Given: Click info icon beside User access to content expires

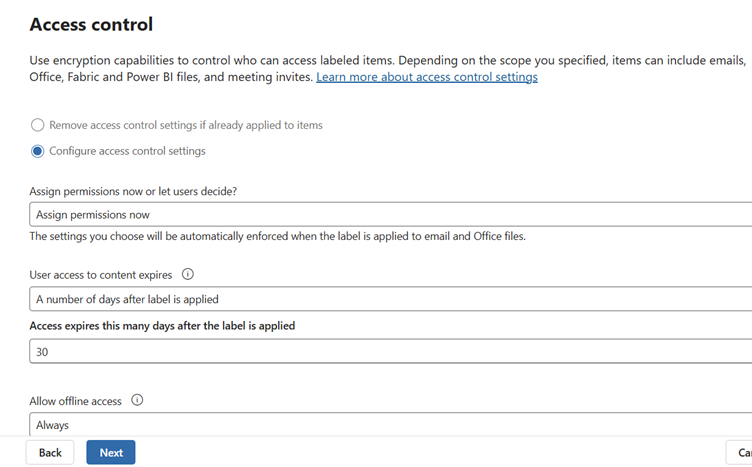Looking at the screenshot, I should 188,275.
